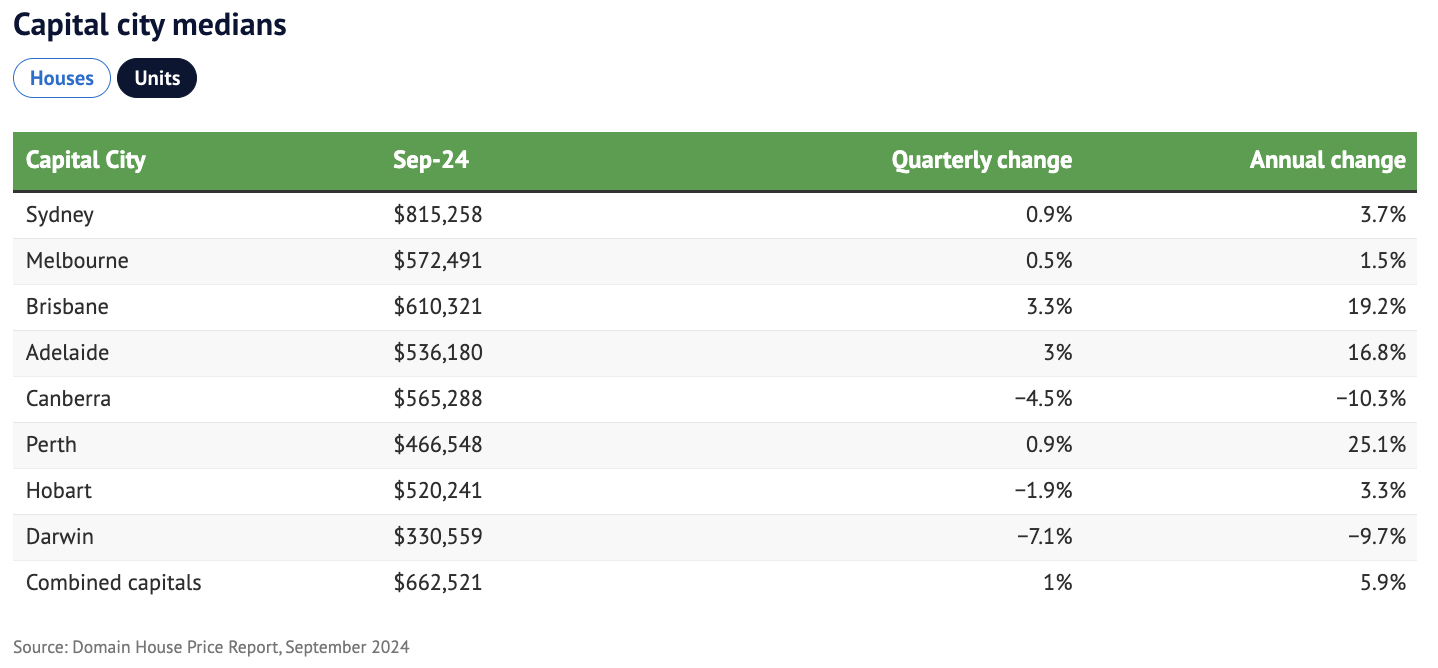This screenshot has height=668, width=1438.
Task: Click the Canberra row label
Action: click(x=68, y=399)
